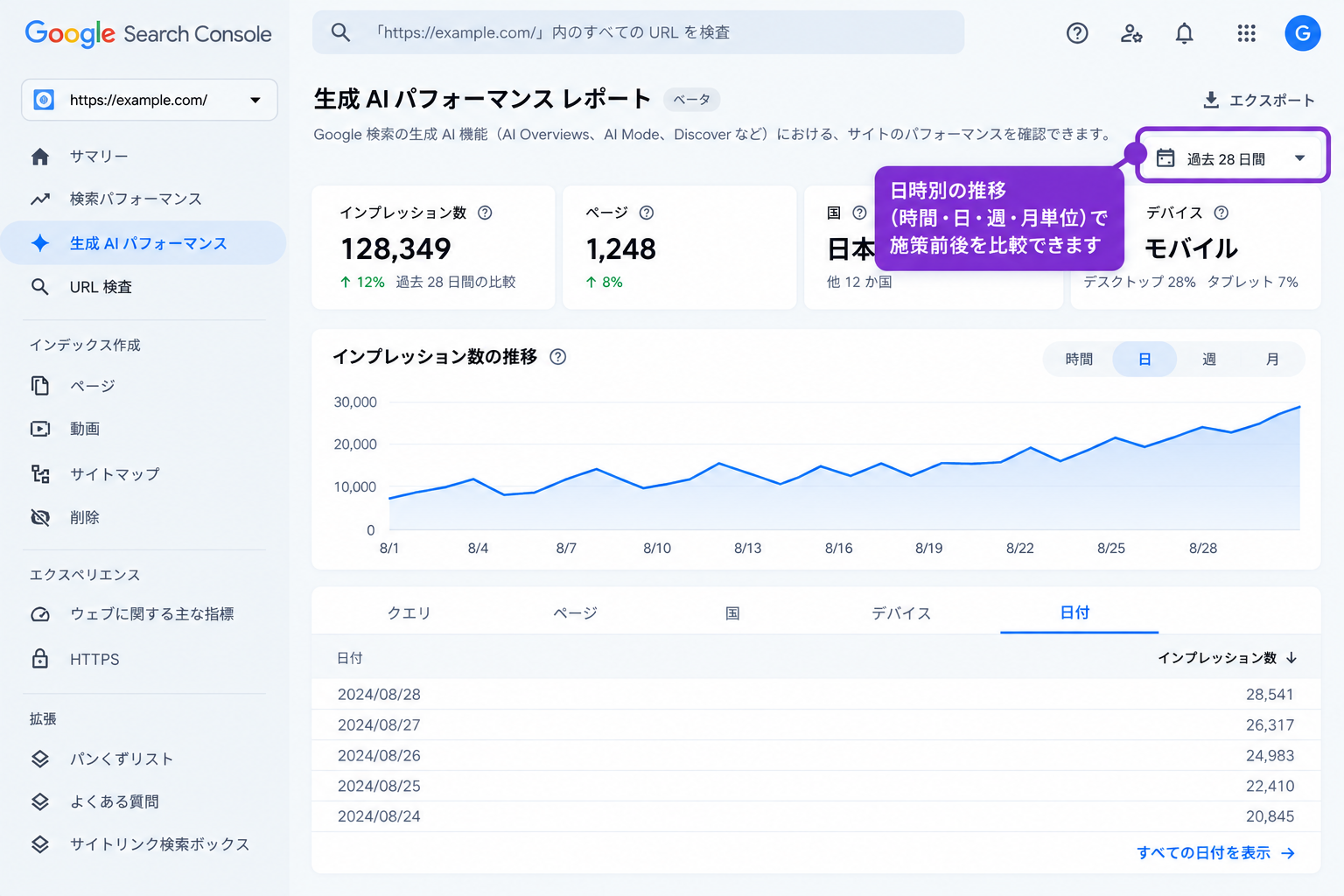The height and width of the screenshot is (896, 1344).
Task: Click help icon next to 国 card title
Action: pos(859,213)
